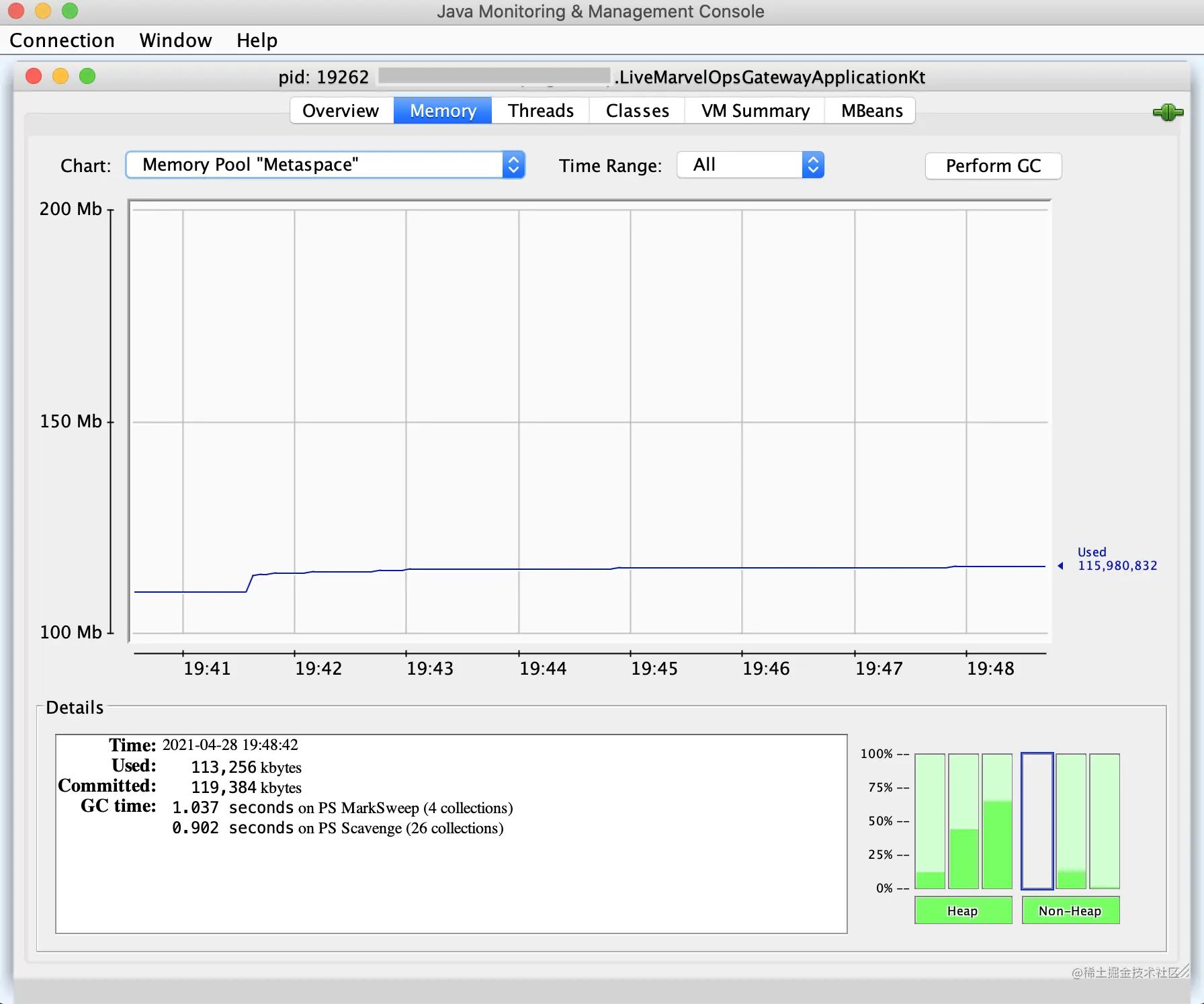Switch to the MBeans tab

click(871, 111)
